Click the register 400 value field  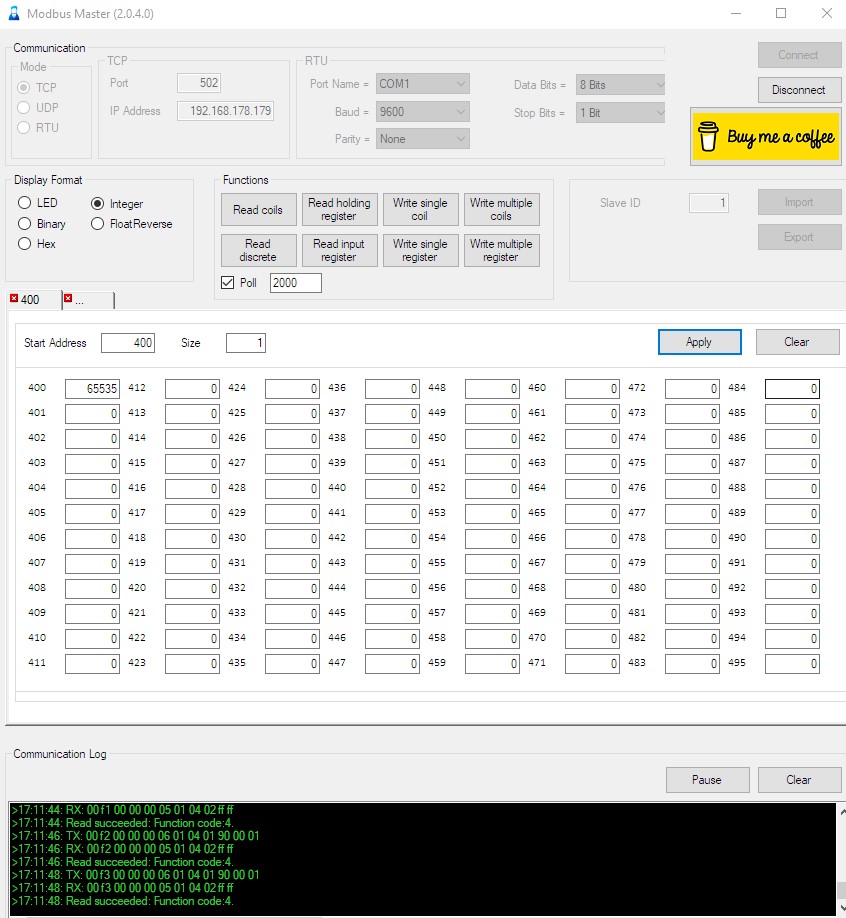[92, 388]
